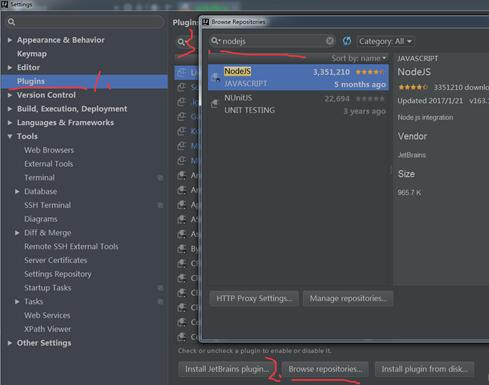Click the Settings sidebar search field

pyautogui.click(x=85, y=22)
